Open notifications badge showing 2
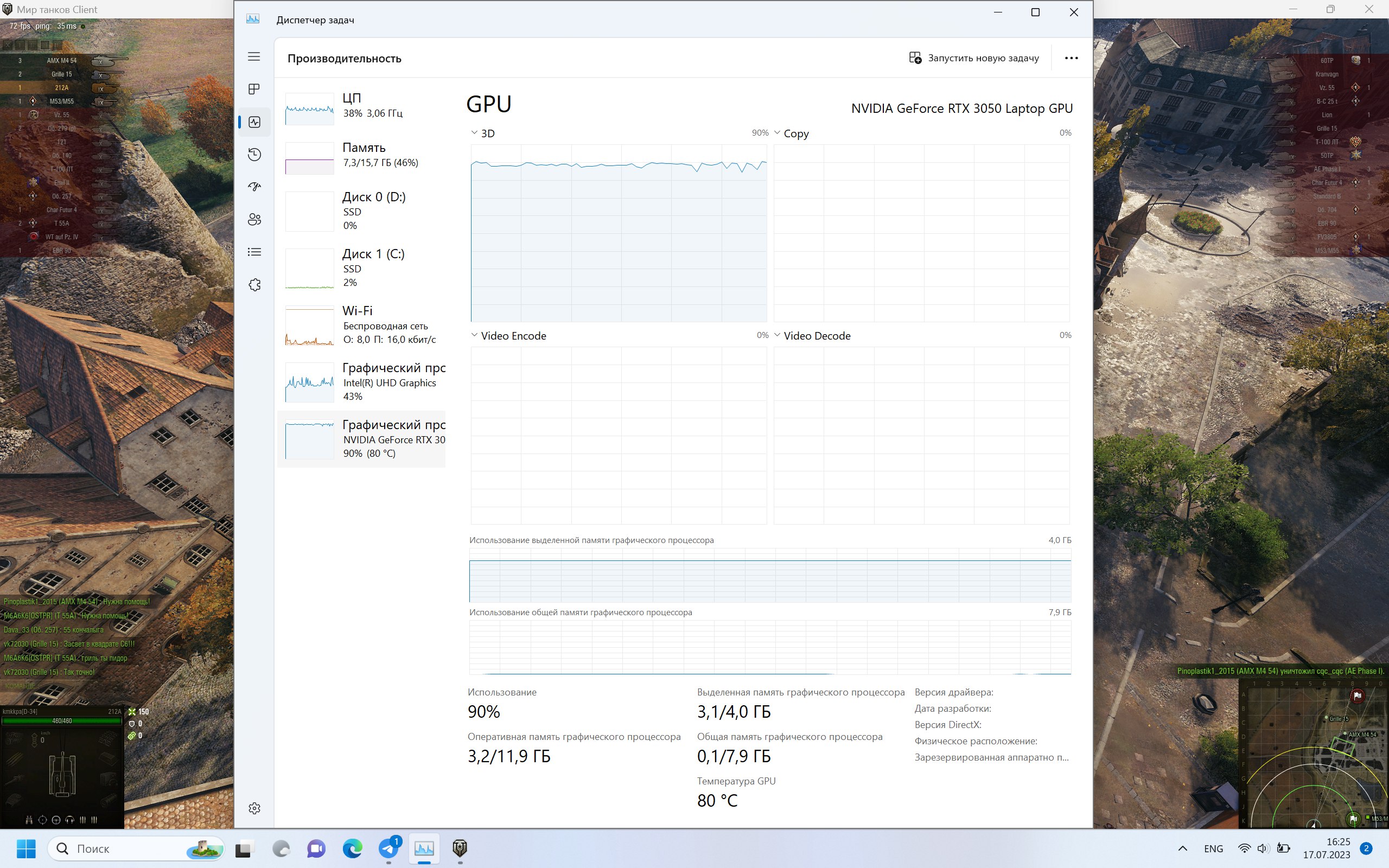 (1367, 848)
